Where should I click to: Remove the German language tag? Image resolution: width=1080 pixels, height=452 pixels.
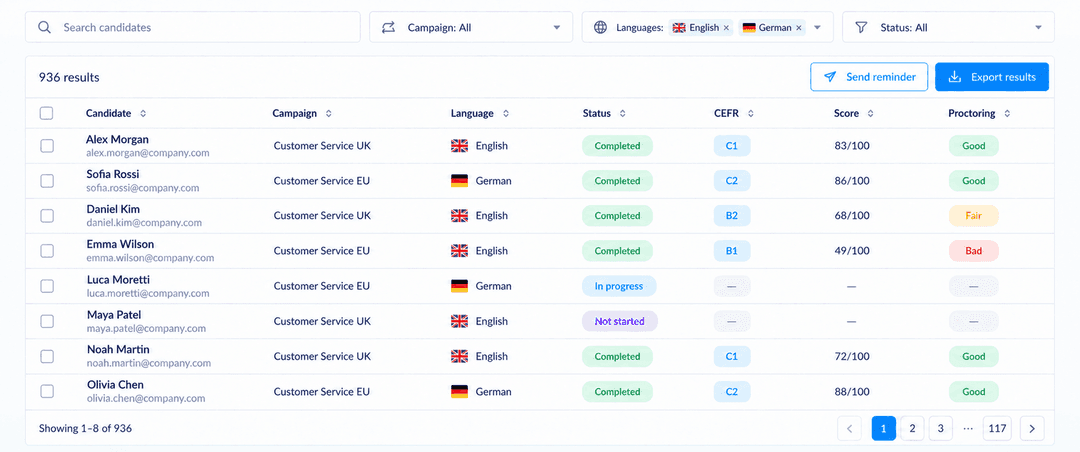798,28
